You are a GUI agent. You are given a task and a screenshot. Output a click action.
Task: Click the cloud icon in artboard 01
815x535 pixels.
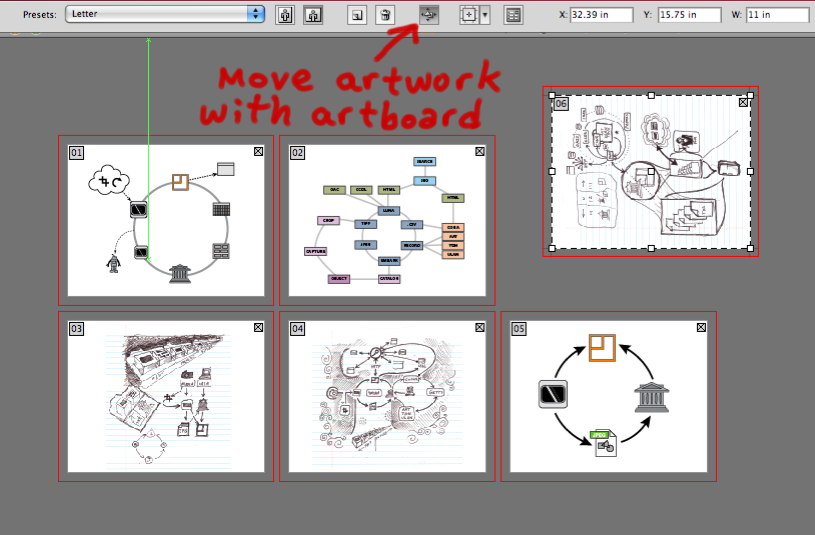(110, 181)
